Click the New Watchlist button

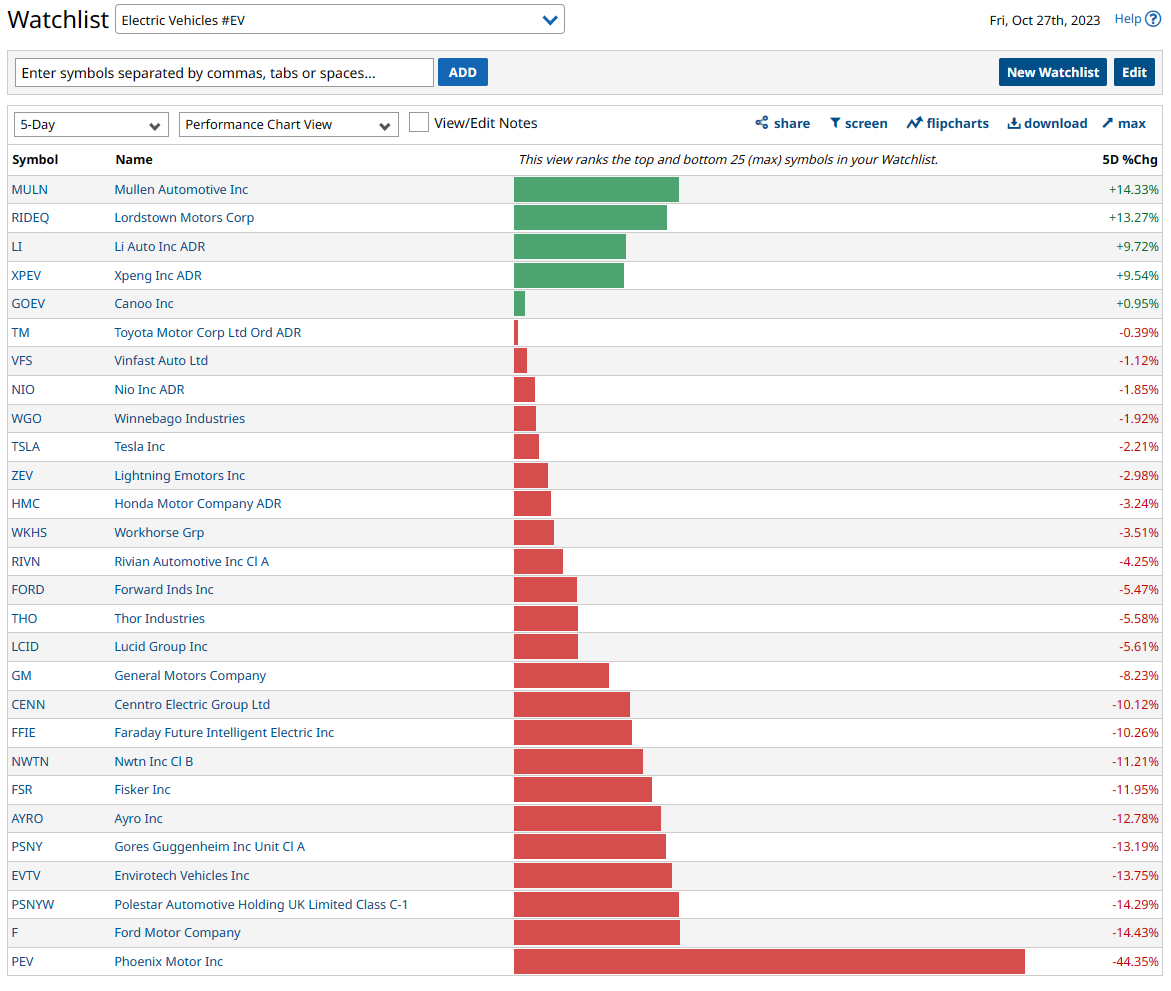coord(1052,72)
